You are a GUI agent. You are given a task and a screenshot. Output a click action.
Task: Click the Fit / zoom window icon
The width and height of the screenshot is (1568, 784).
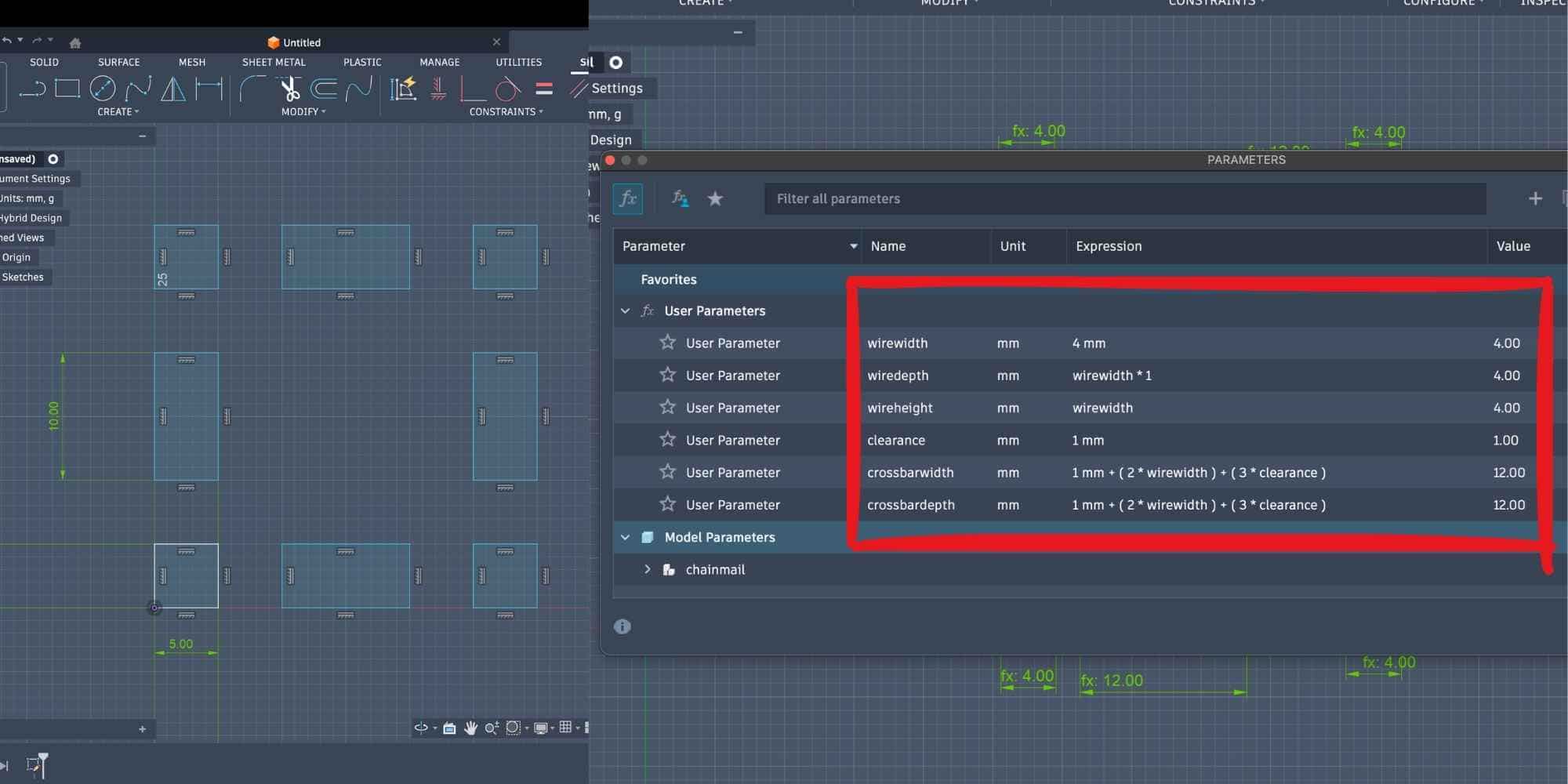coord(513,728)
